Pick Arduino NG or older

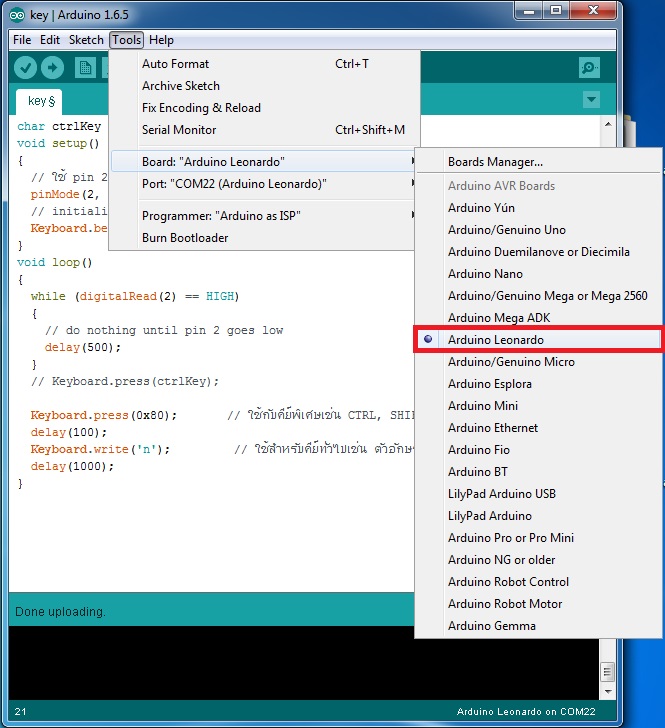point(538,560)
